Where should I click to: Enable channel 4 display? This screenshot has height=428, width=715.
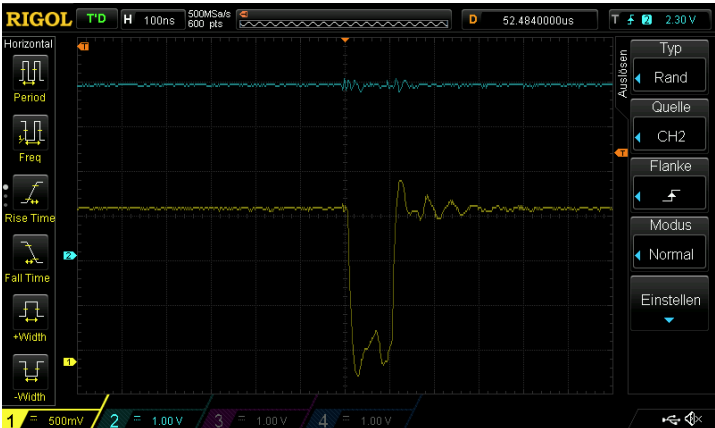[x=360, y=419]
